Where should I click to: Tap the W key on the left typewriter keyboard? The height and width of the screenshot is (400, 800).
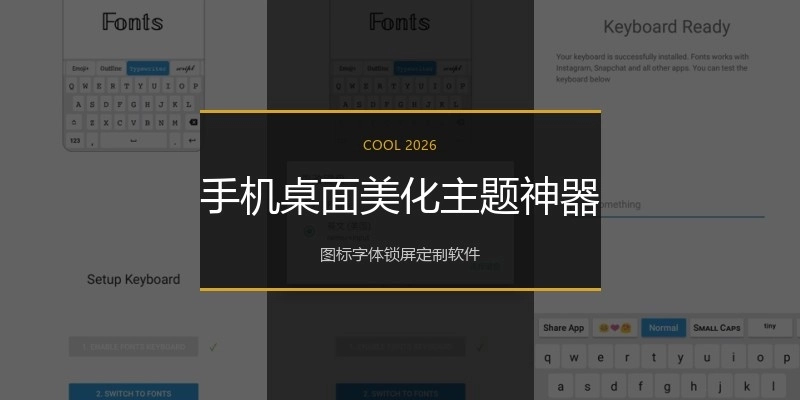click(x=85, y=86)
